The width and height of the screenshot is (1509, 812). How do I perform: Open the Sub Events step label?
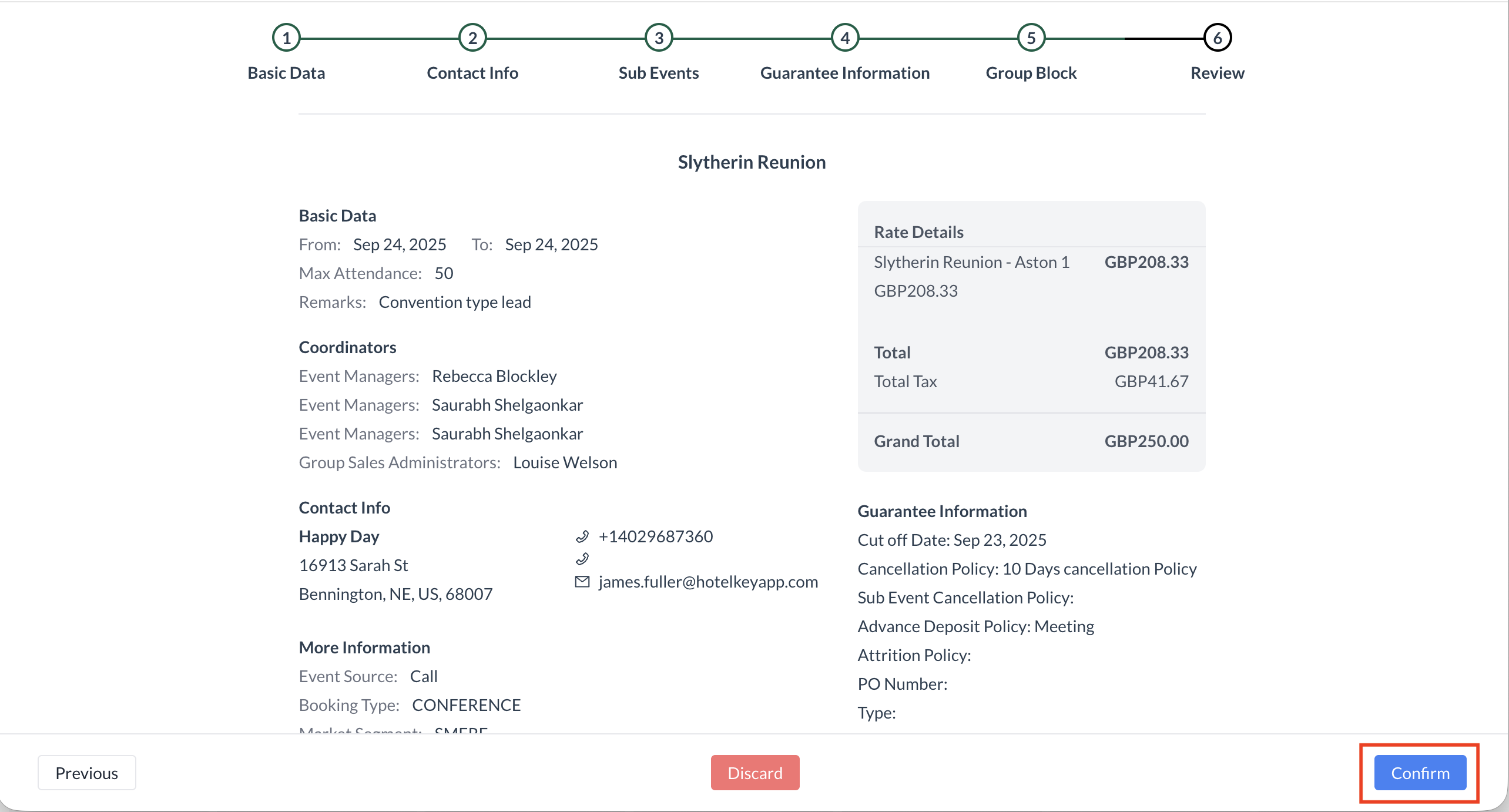coord(659,73)
